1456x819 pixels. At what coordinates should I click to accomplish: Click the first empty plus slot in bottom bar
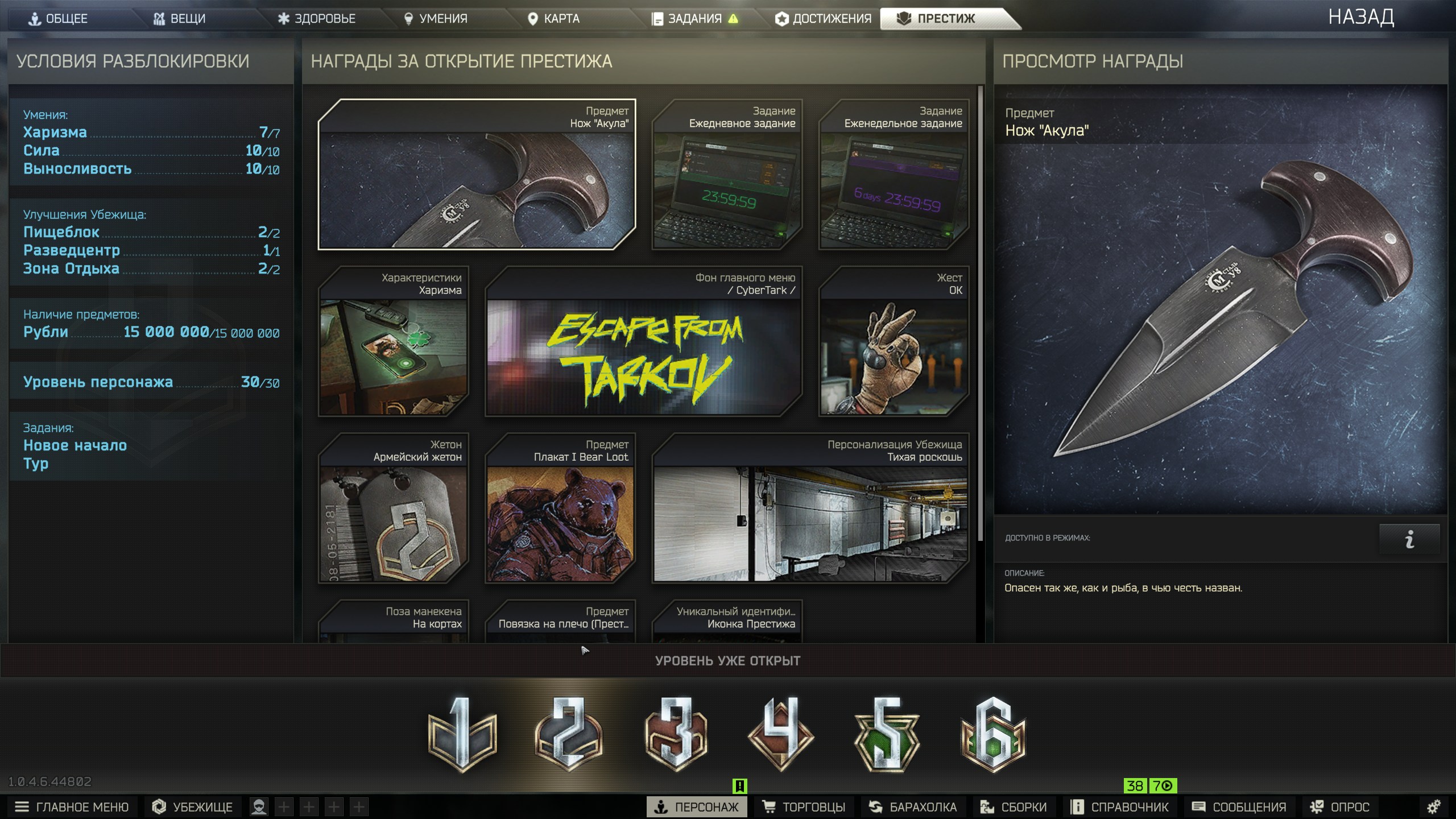click(x=284, y=806)
